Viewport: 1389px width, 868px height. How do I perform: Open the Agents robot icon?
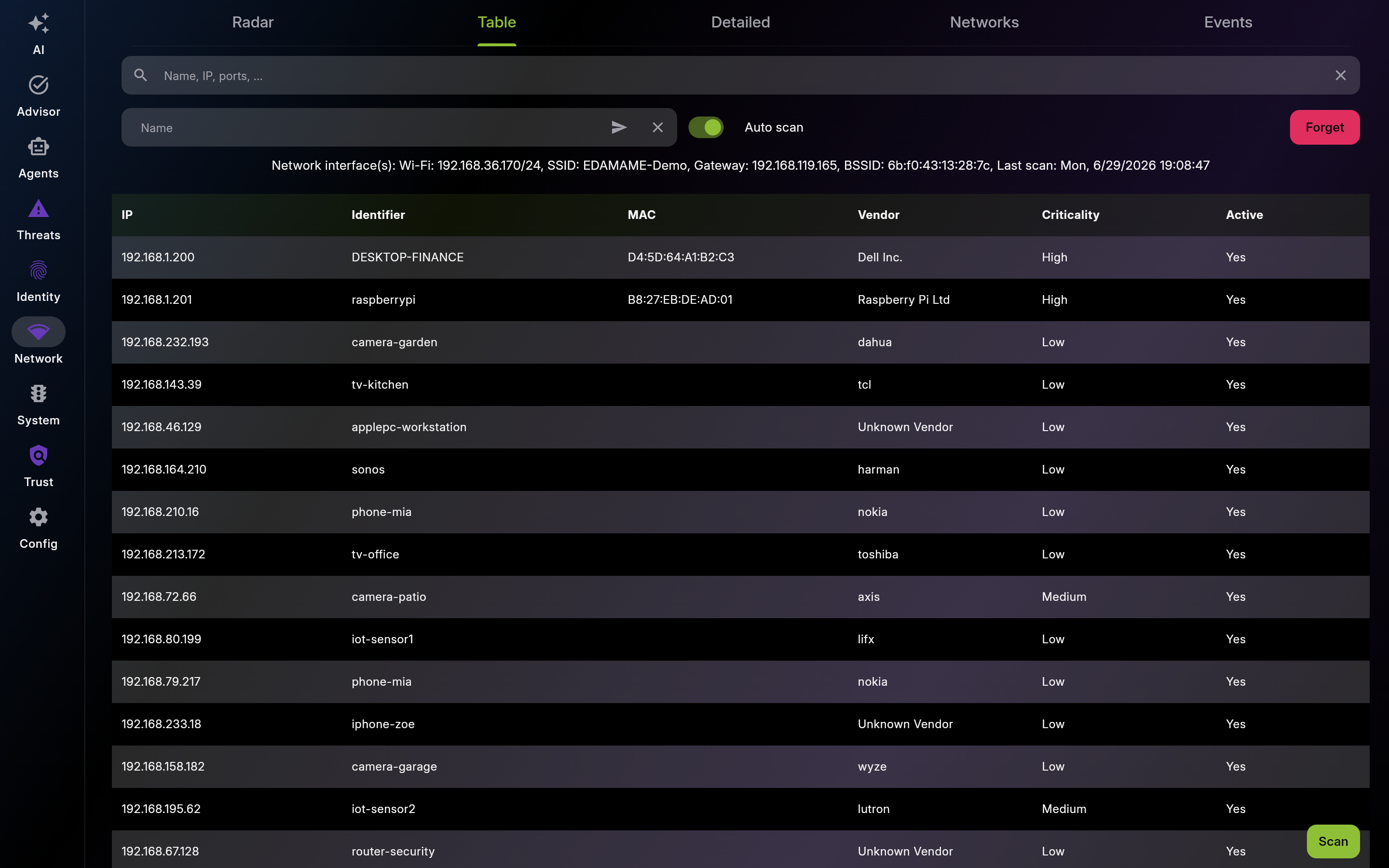pos(39,147)
